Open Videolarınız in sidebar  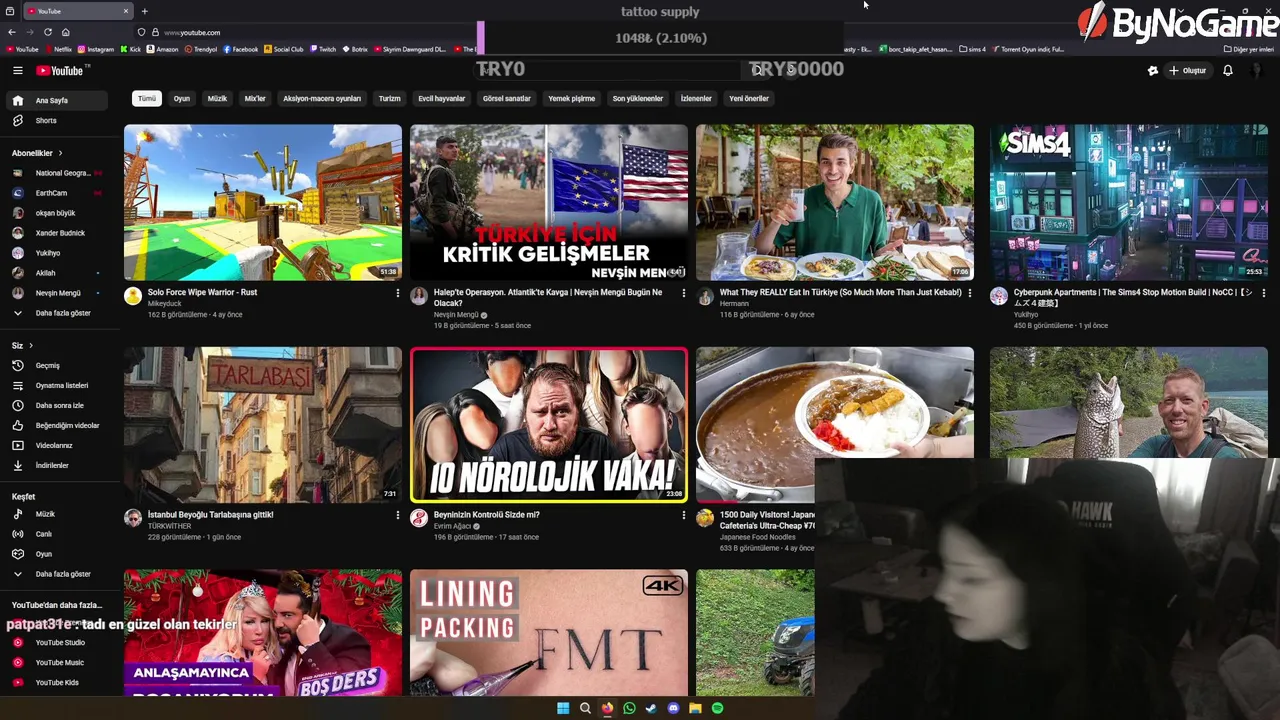click(54, 446)
